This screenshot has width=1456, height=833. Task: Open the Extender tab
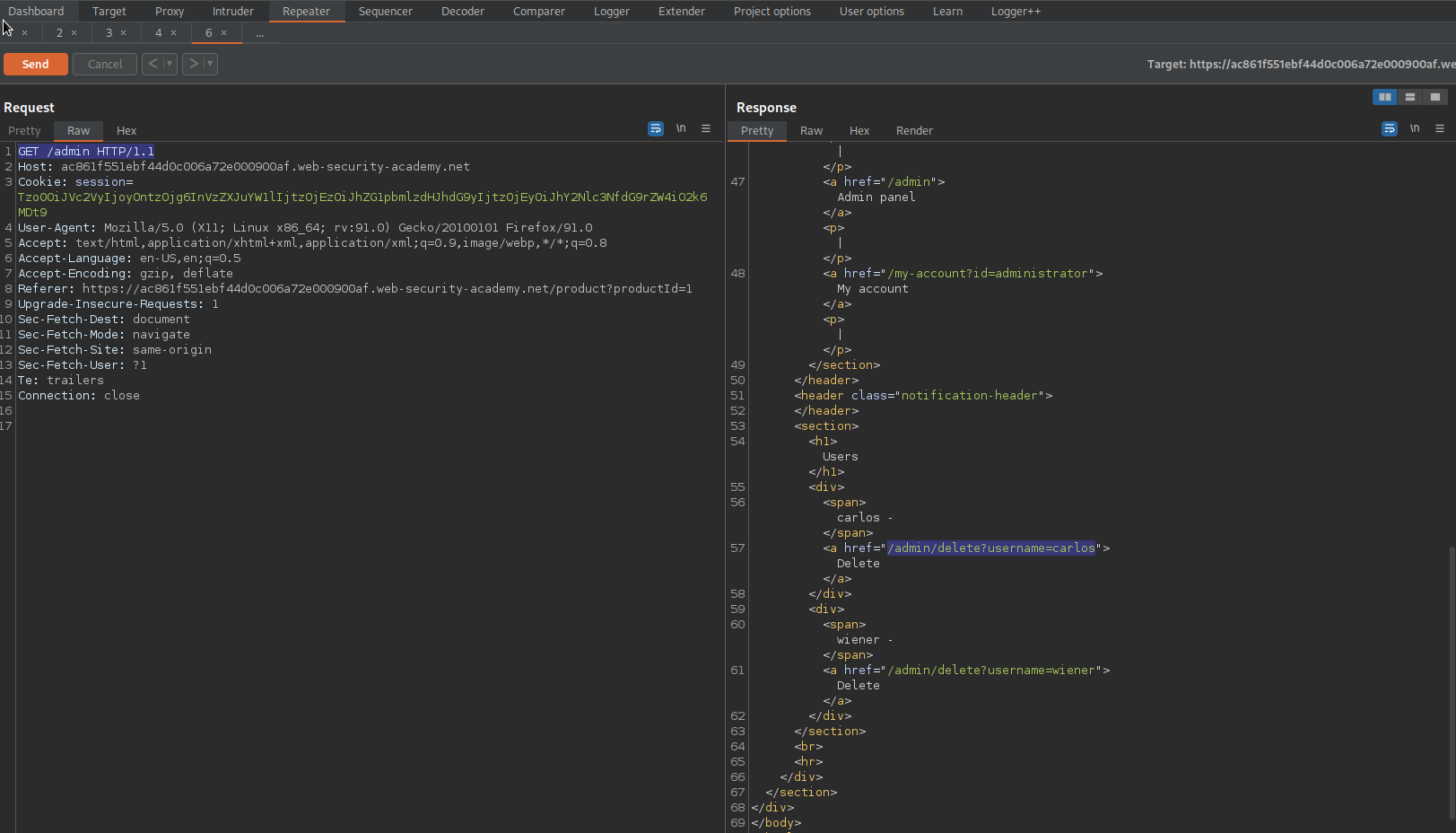682,11
